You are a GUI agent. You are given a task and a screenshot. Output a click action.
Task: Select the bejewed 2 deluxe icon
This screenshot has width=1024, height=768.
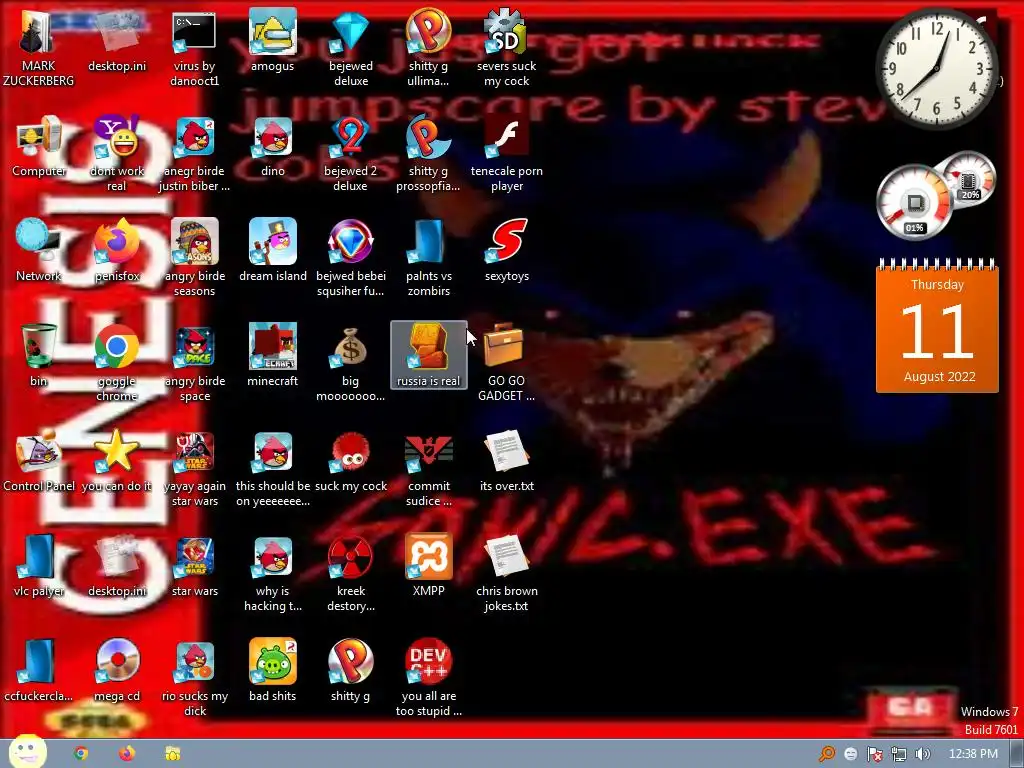pos(351,153)
